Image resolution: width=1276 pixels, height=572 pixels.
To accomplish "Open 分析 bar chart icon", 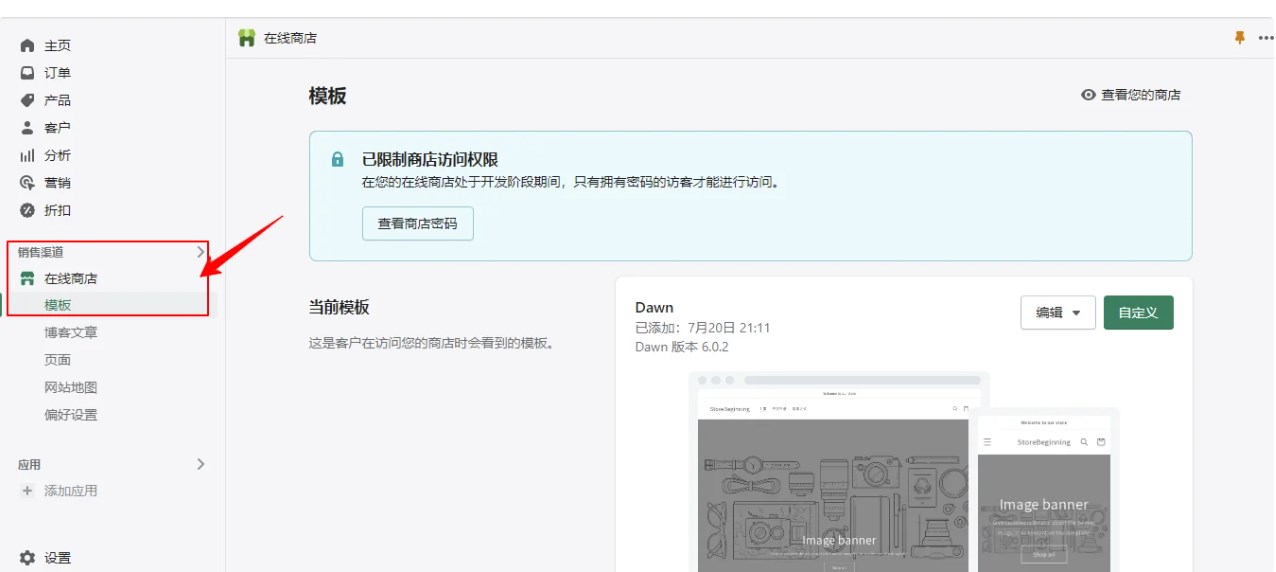I will tap(28, 156).
